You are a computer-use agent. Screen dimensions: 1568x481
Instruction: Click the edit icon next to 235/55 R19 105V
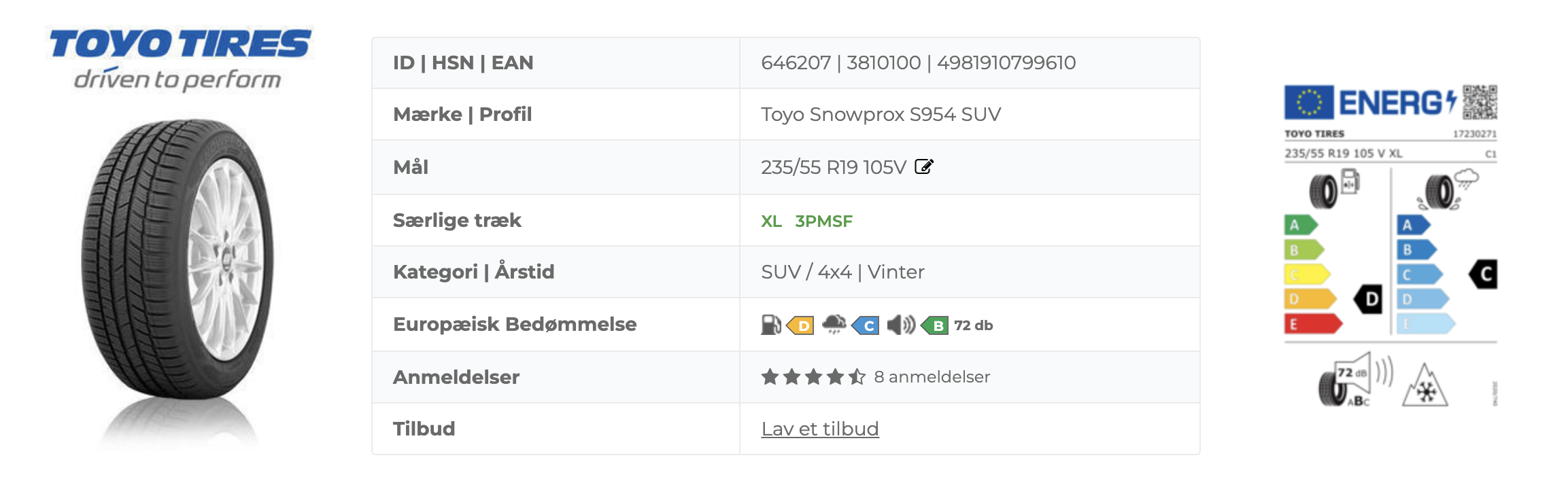tap(924, 166)
